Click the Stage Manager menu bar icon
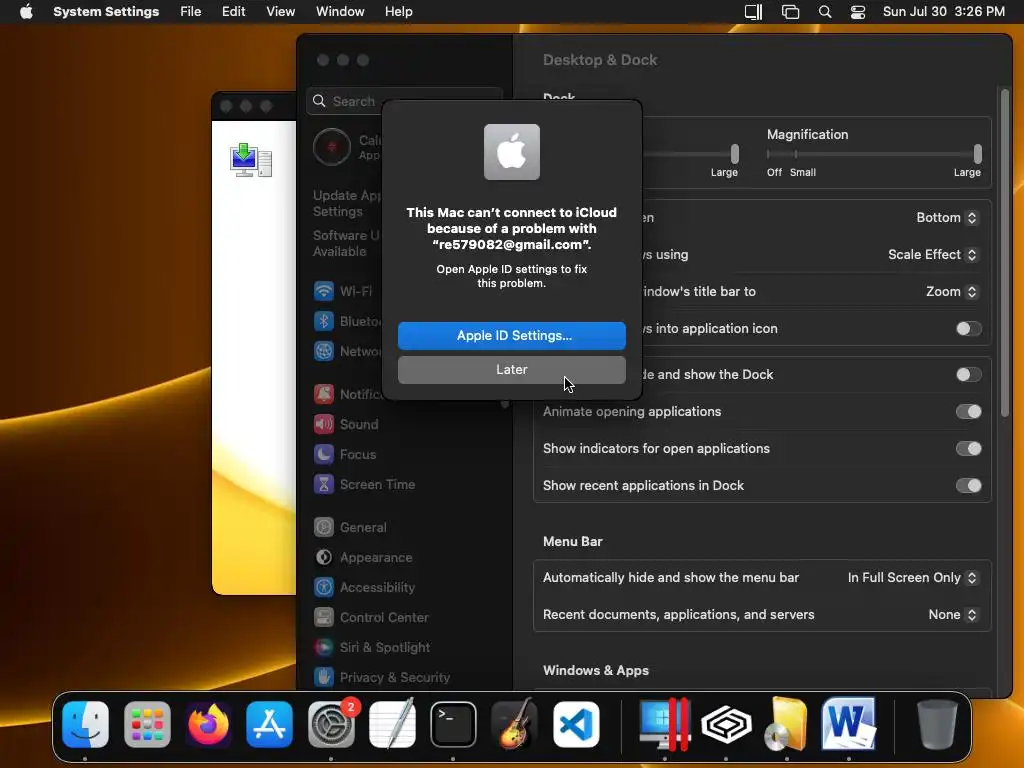This screenshot has width=1024, height=768. coord(790,12)
